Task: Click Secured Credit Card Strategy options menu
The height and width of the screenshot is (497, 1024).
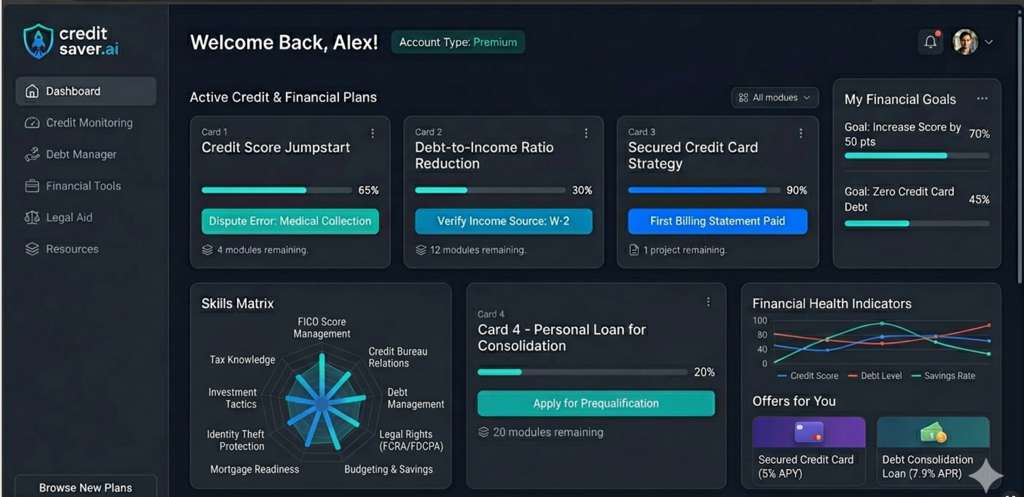Action: [800, 133]
